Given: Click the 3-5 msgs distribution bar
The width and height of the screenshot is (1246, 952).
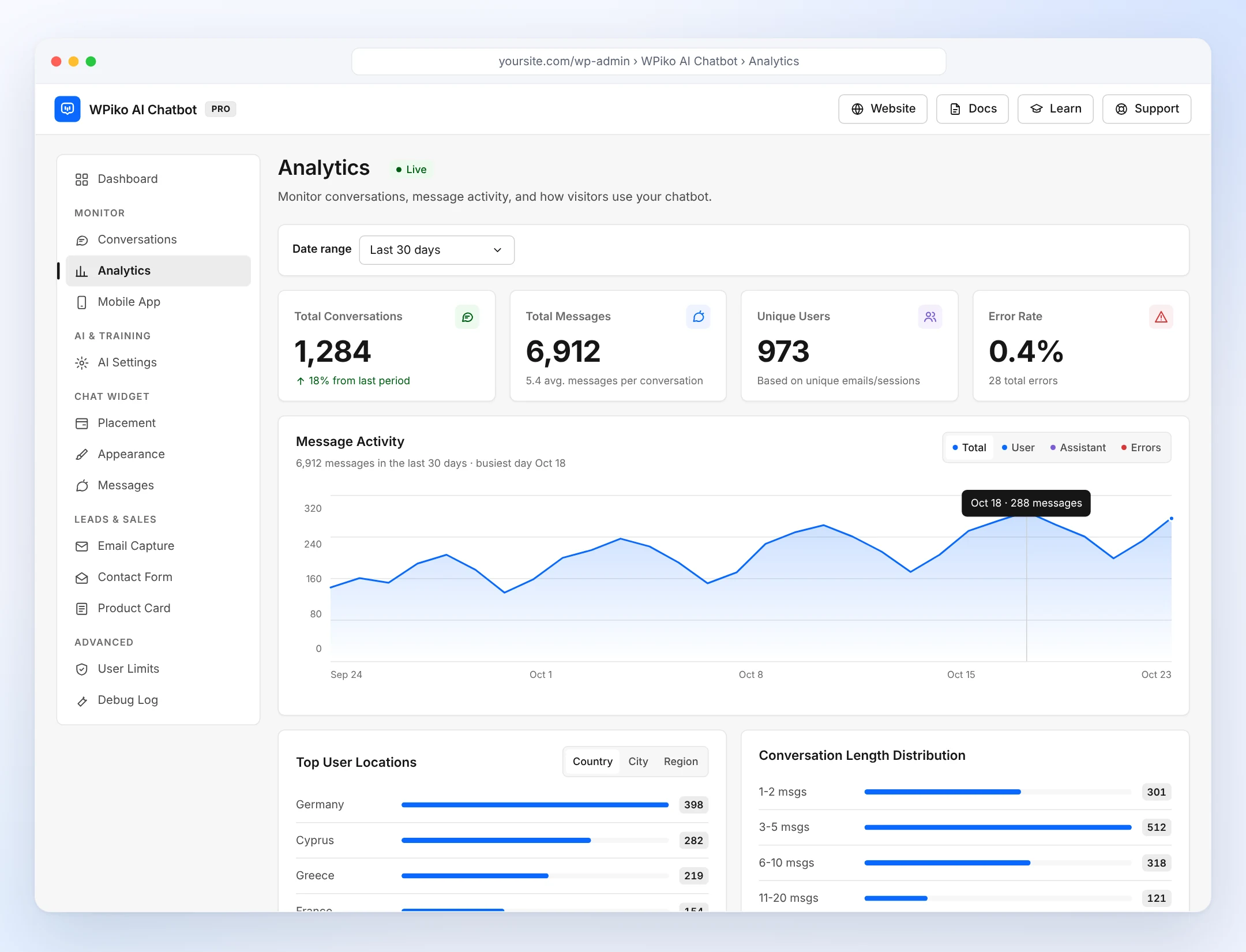Looking at the screenshot, I should click(x=997, y=827).
